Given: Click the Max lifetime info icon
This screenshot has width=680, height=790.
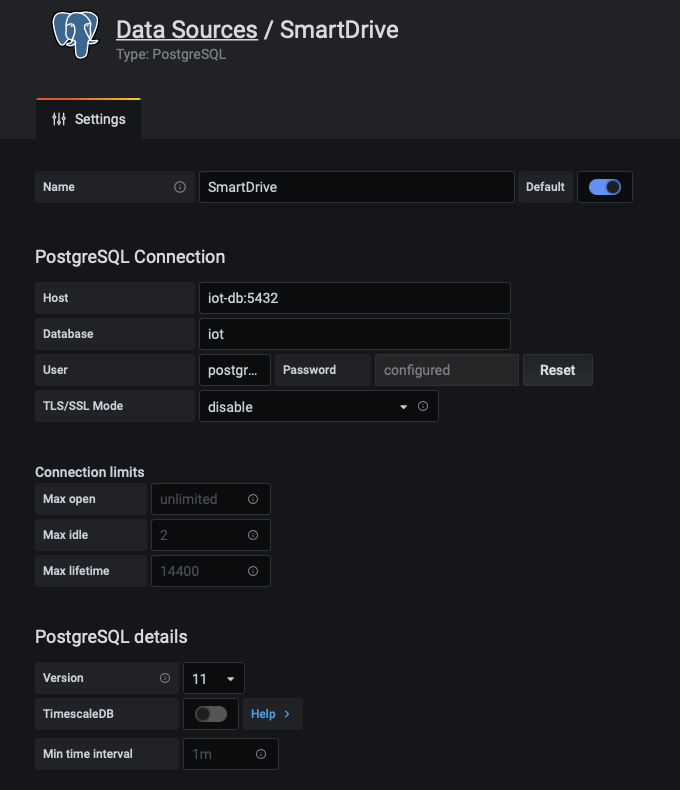Looking at the screenshot, I should pos(253,571).
